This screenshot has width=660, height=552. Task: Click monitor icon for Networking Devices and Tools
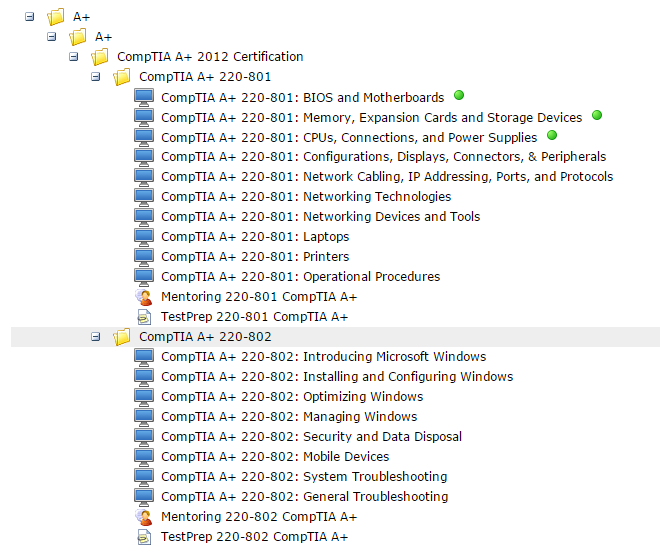(144, 217)
